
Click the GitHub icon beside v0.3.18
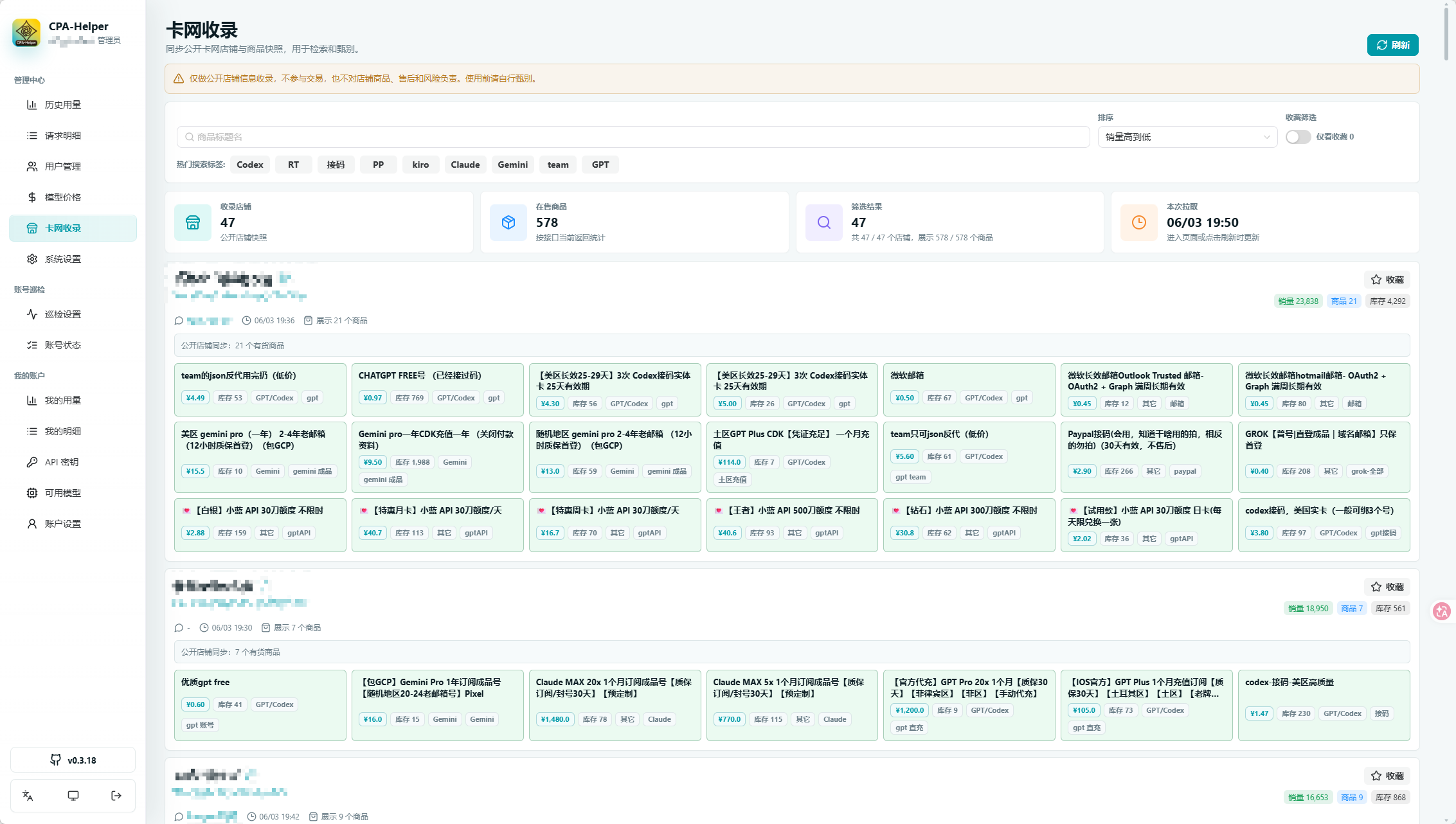[x=56, y=760]
